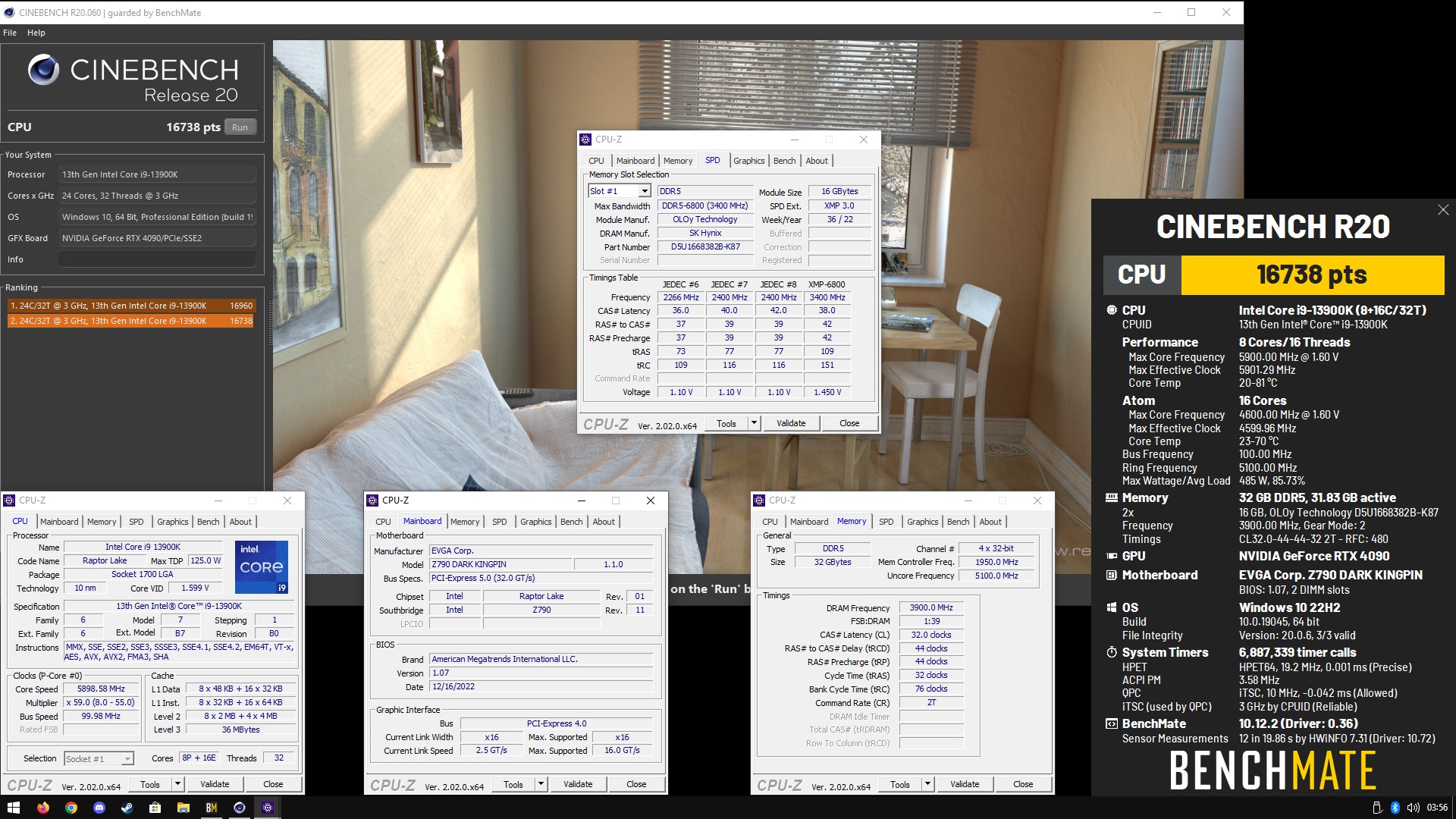
Task: Click Tools button in CPU-Z CPU window
Action: click(x=150, y=784)
